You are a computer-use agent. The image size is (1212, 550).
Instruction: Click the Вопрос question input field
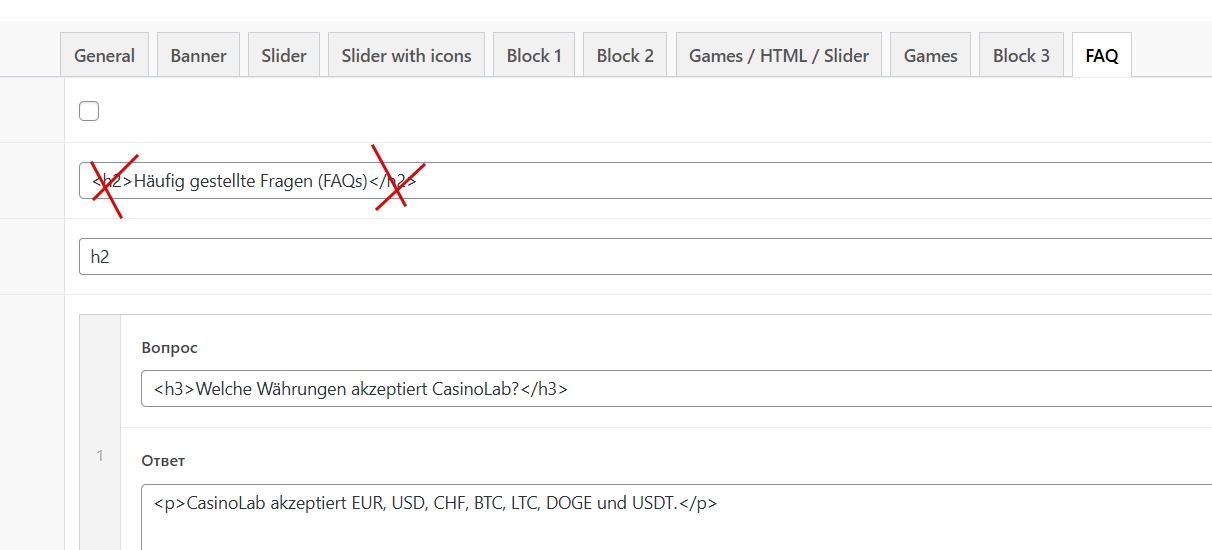pyautogui.click(x=676, y=389)
